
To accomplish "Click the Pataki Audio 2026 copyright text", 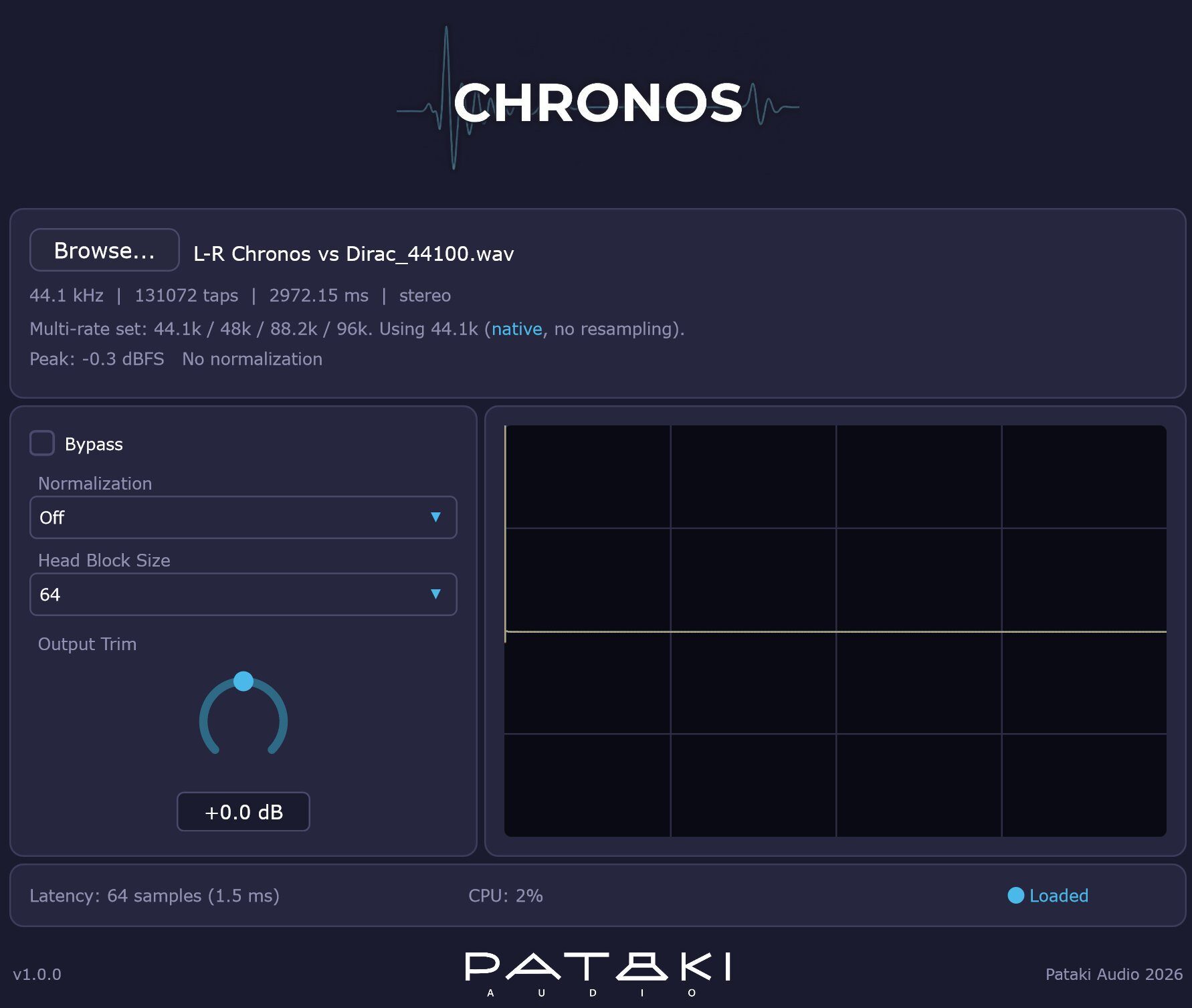I will tap(1114, 975).
